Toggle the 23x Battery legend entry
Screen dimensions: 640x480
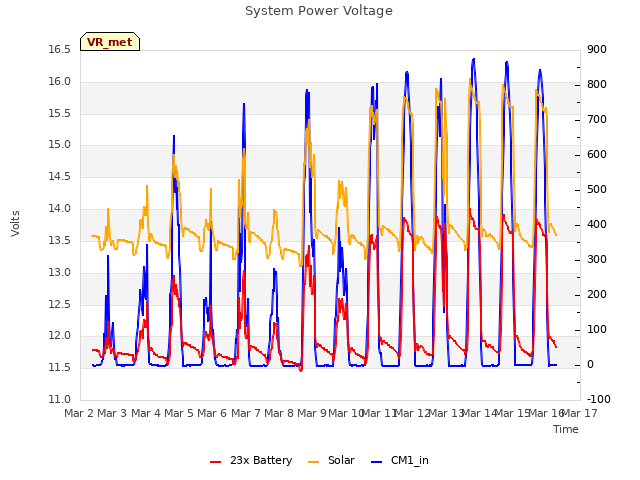pyautogui.click(x=251, y=460)
